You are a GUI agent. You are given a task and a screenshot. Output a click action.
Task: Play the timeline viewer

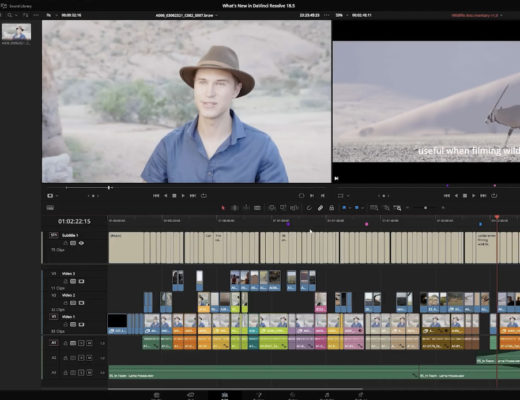(474, 196)
